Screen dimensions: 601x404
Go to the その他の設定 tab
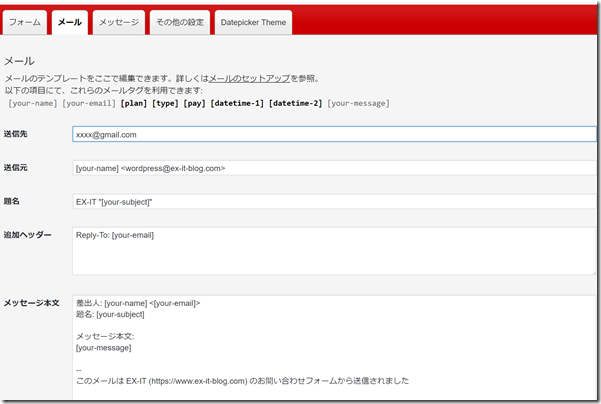pos(179,22)
